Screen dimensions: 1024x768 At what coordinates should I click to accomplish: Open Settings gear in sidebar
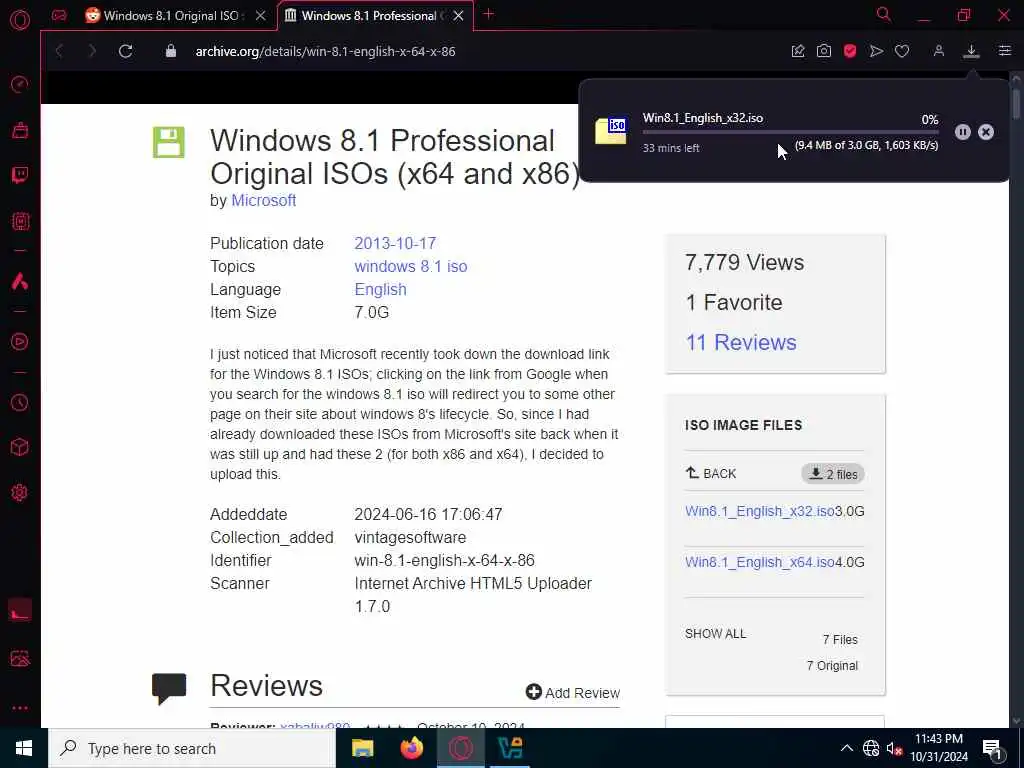click(20, 492)
